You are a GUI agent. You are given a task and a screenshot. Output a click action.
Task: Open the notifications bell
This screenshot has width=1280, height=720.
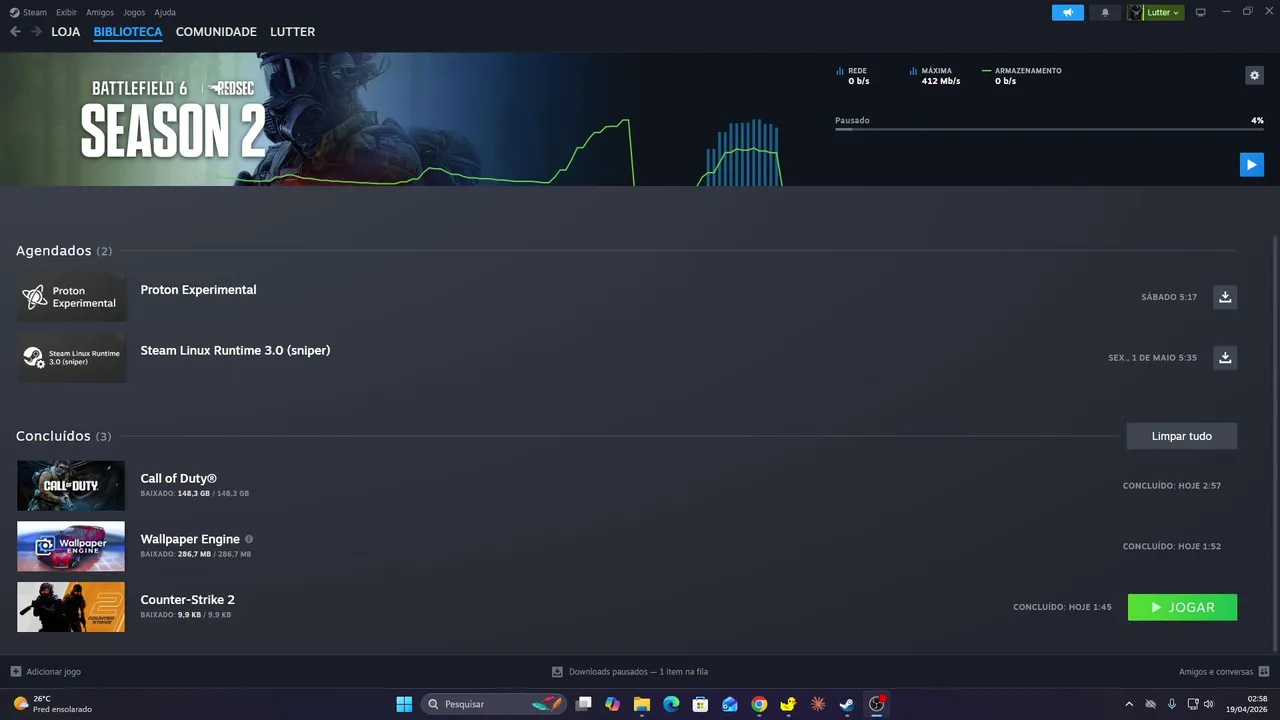pos(1105,12)
